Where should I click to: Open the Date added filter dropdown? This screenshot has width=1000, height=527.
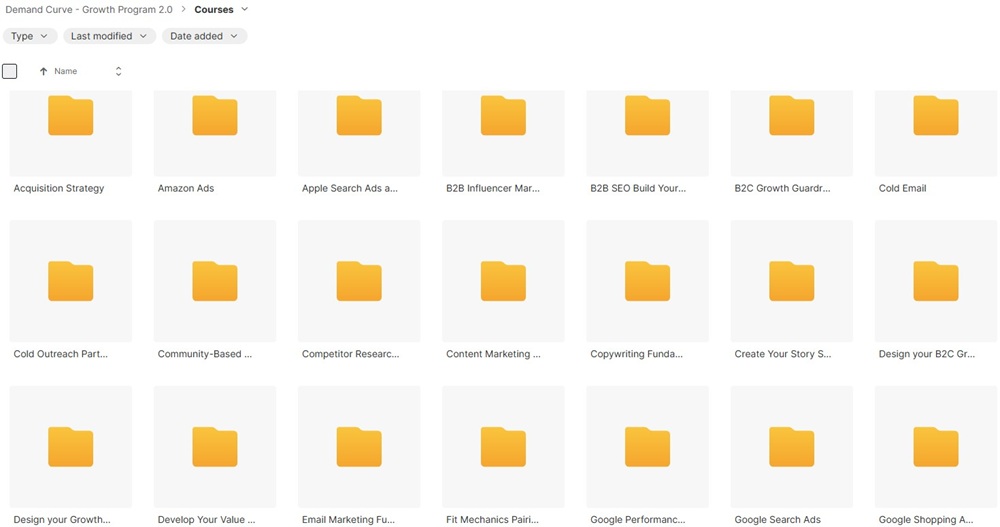pos(204,36)
